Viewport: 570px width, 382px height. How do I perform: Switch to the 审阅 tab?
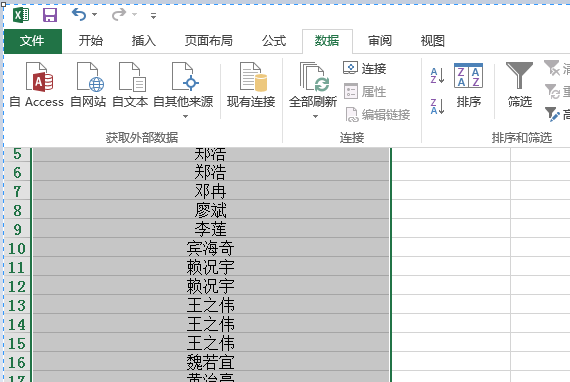point(380,41)
